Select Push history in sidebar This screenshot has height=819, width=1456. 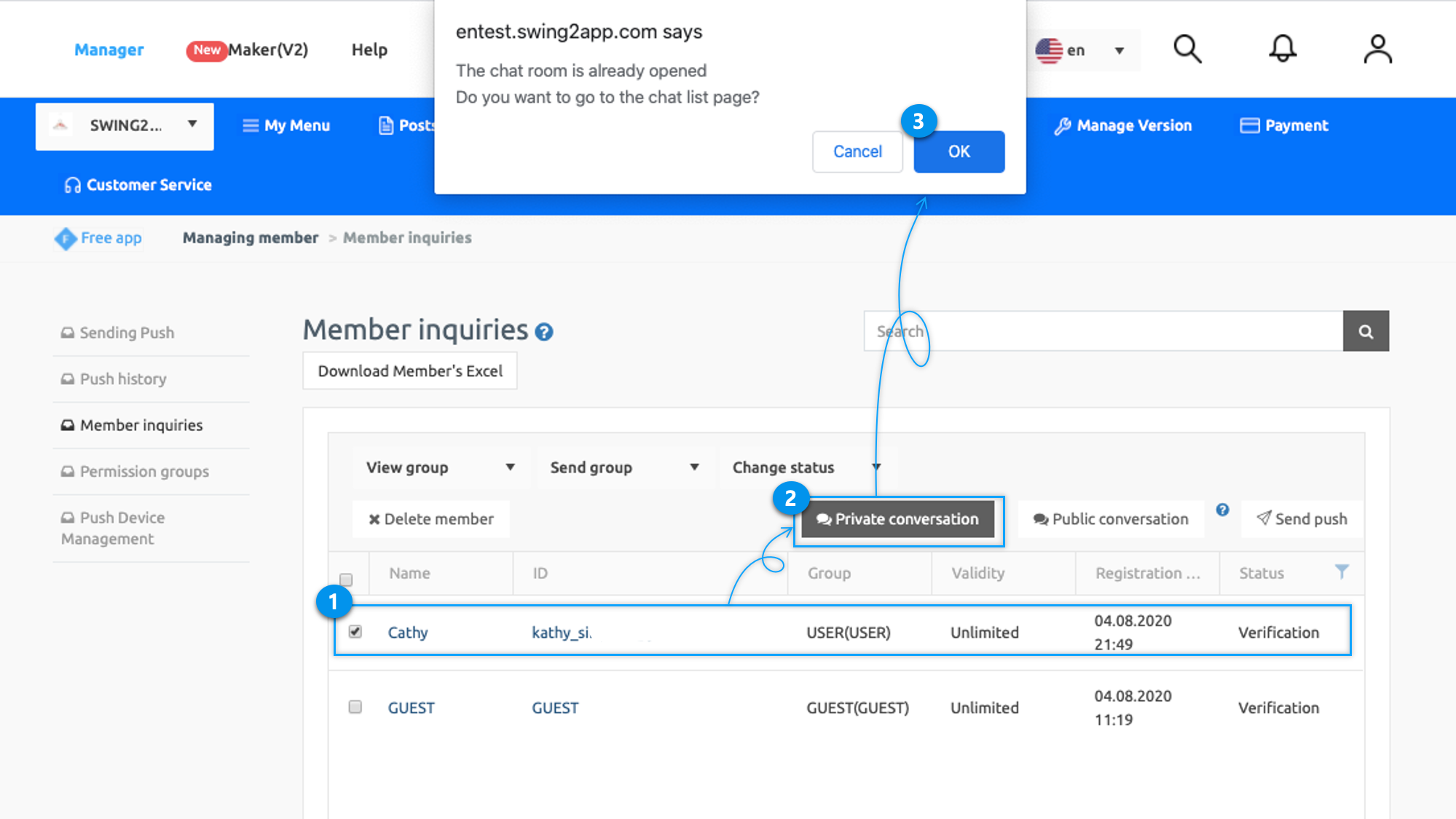click(123, 379)
